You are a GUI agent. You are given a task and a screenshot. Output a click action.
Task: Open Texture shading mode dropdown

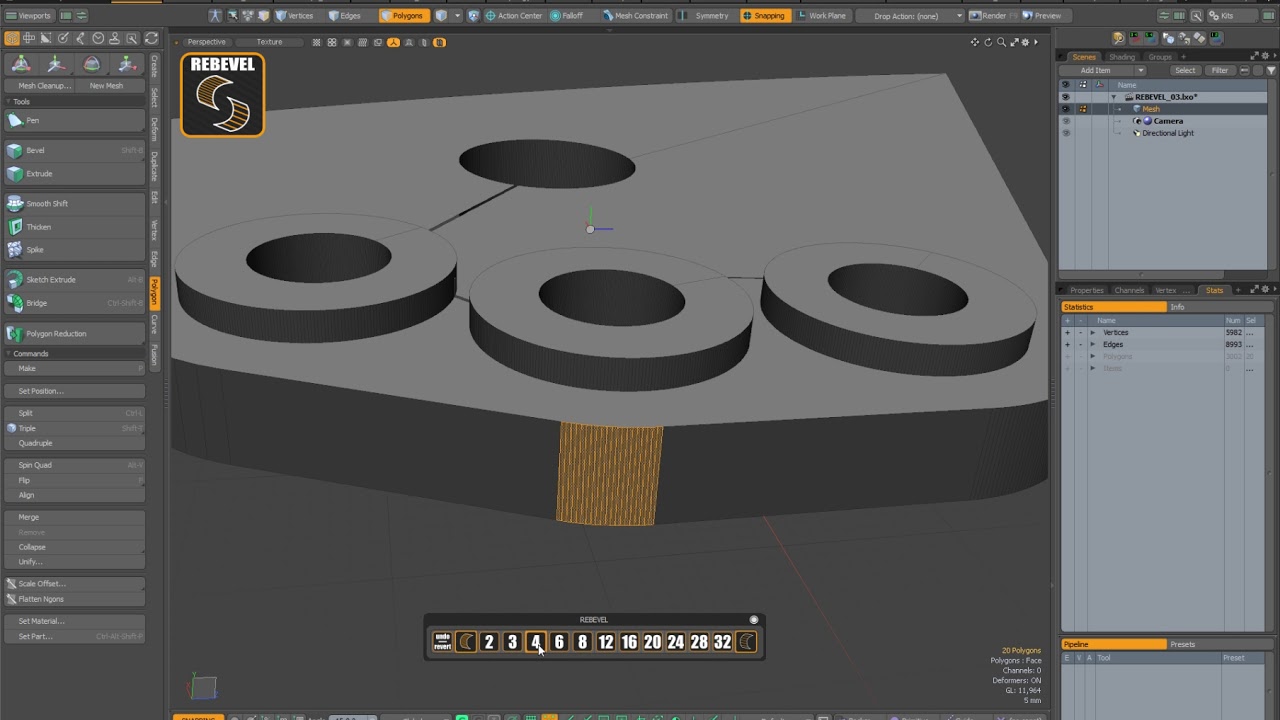[x=270, y=42]
